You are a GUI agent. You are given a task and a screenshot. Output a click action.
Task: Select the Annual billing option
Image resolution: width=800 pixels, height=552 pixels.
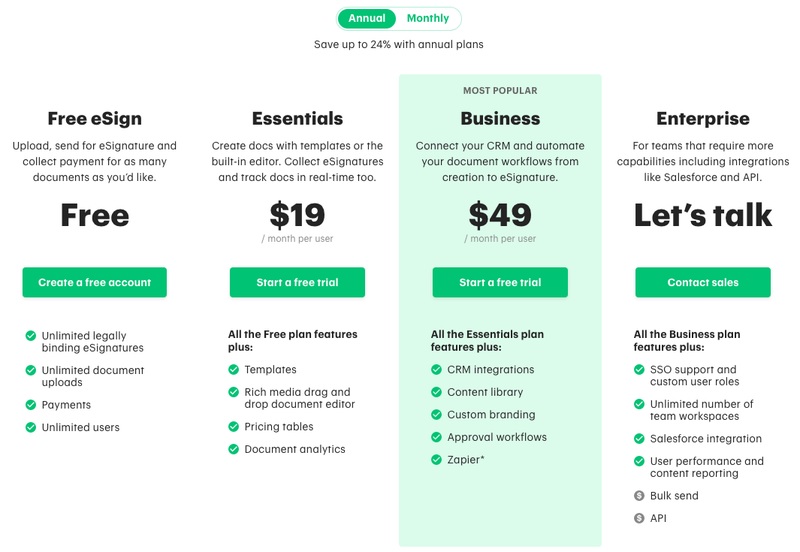367,18
